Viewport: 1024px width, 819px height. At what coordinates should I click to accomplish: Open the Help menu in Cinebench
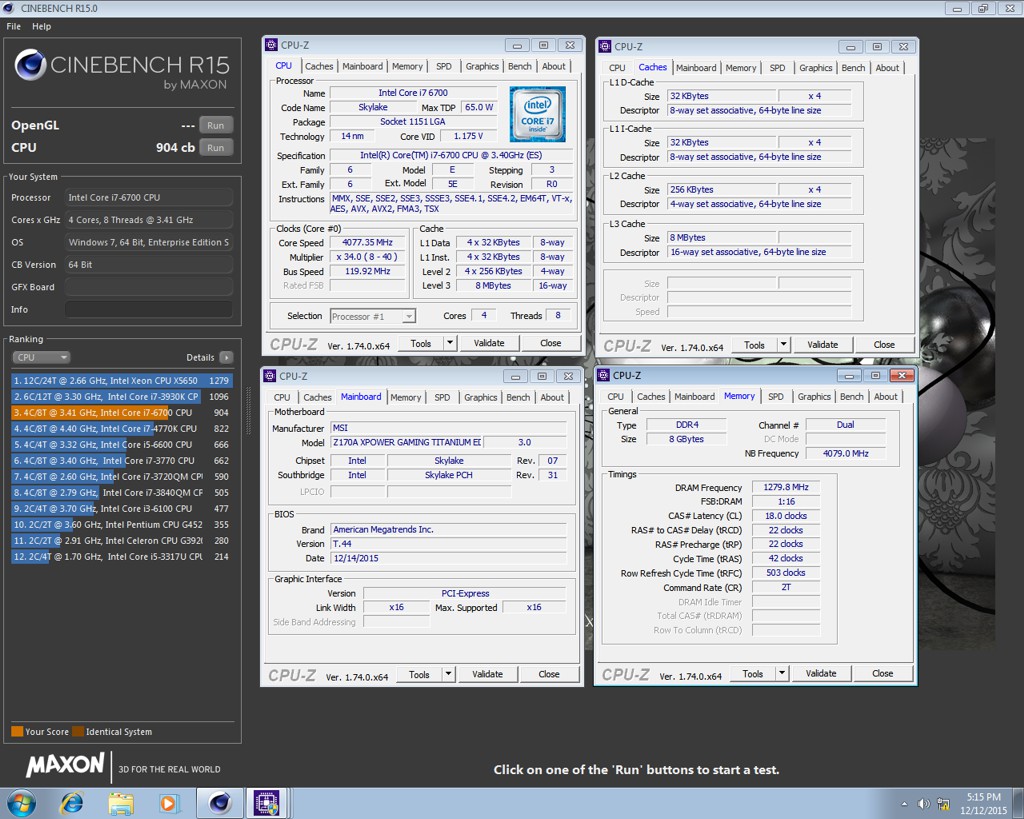[42, 26]
